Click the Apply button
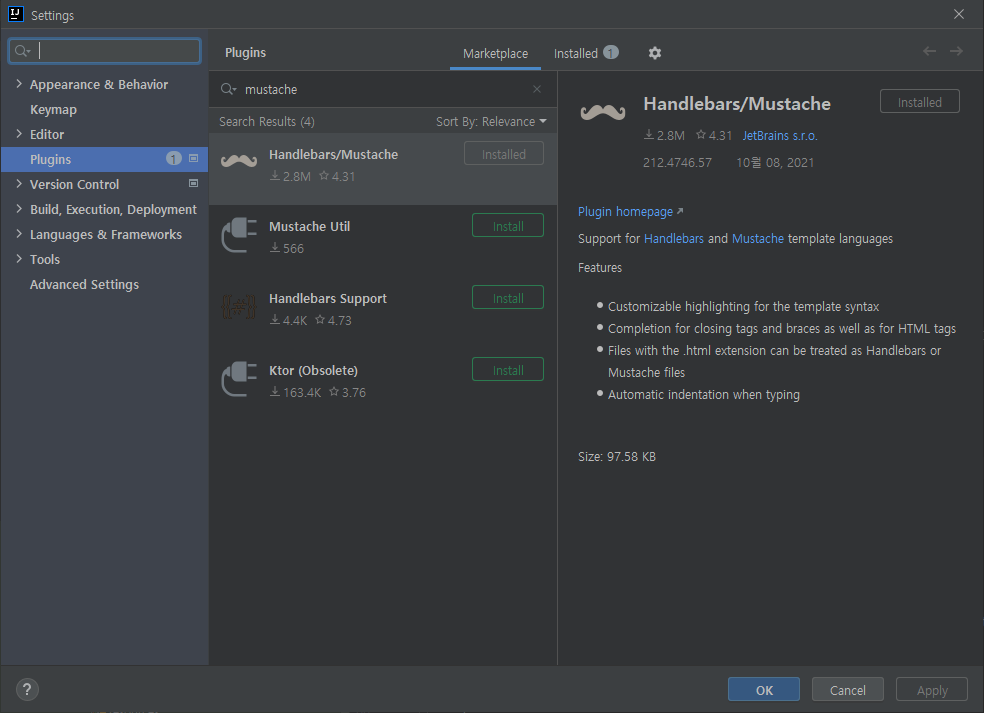 click(932, 690)
